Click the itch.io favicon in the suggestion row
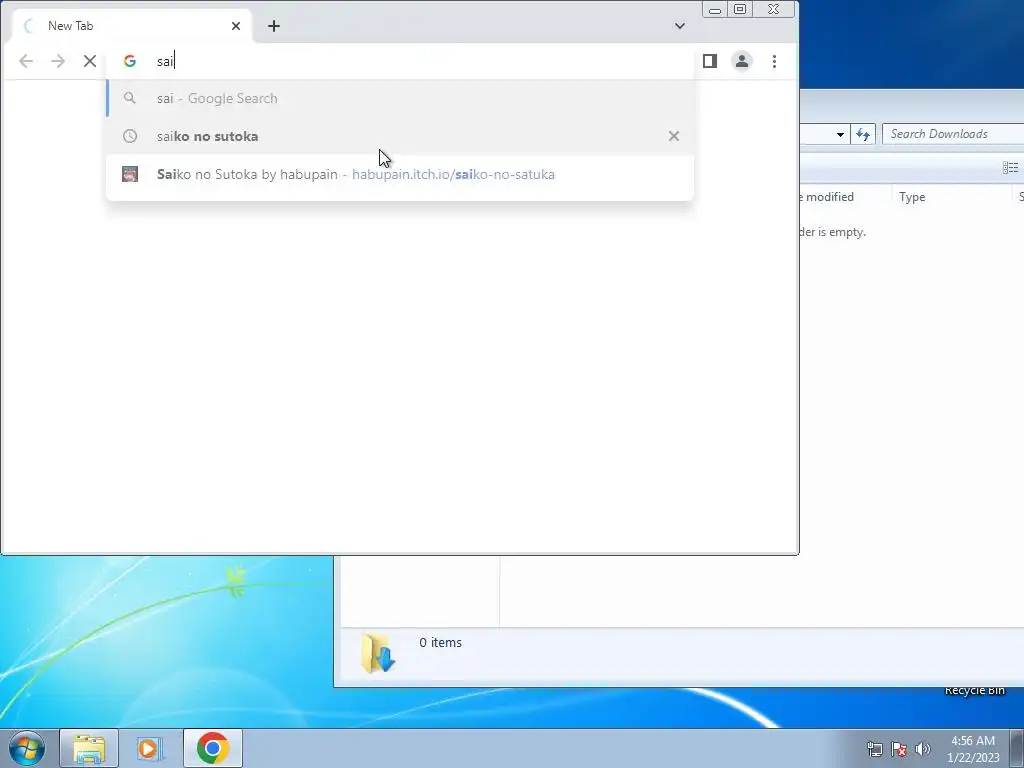This screenshot has width=1024, height=768. pos(130,174)
